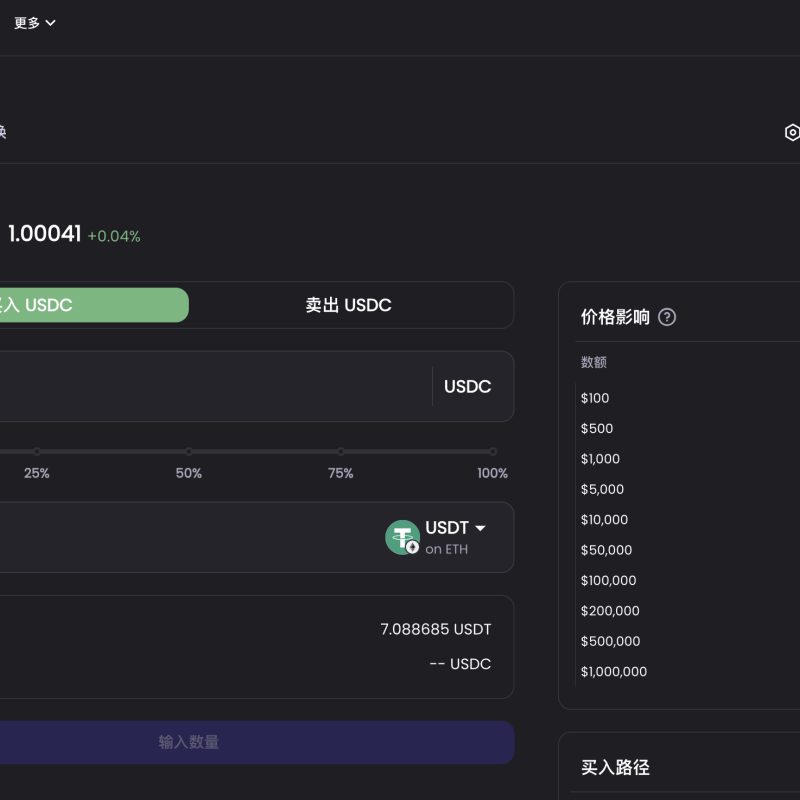The height and width of the screenshot is (800, 800).
Task: Open the settings hexagon icon
Action: 792,132
